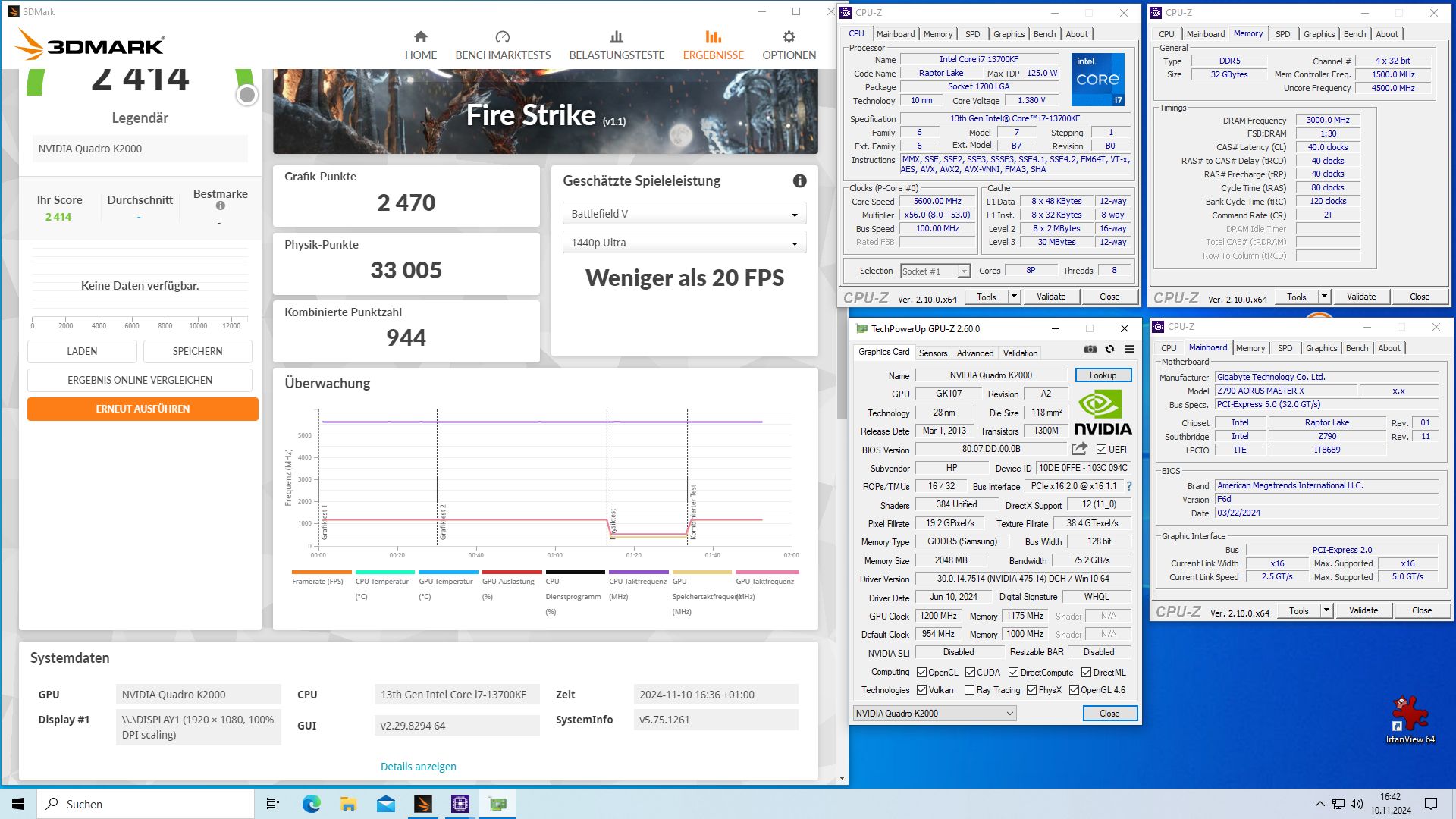Open BENCHMARKTESTS section in 3DMark
Viewport: 1456px width, 819px height.
(x=503, y=45)
